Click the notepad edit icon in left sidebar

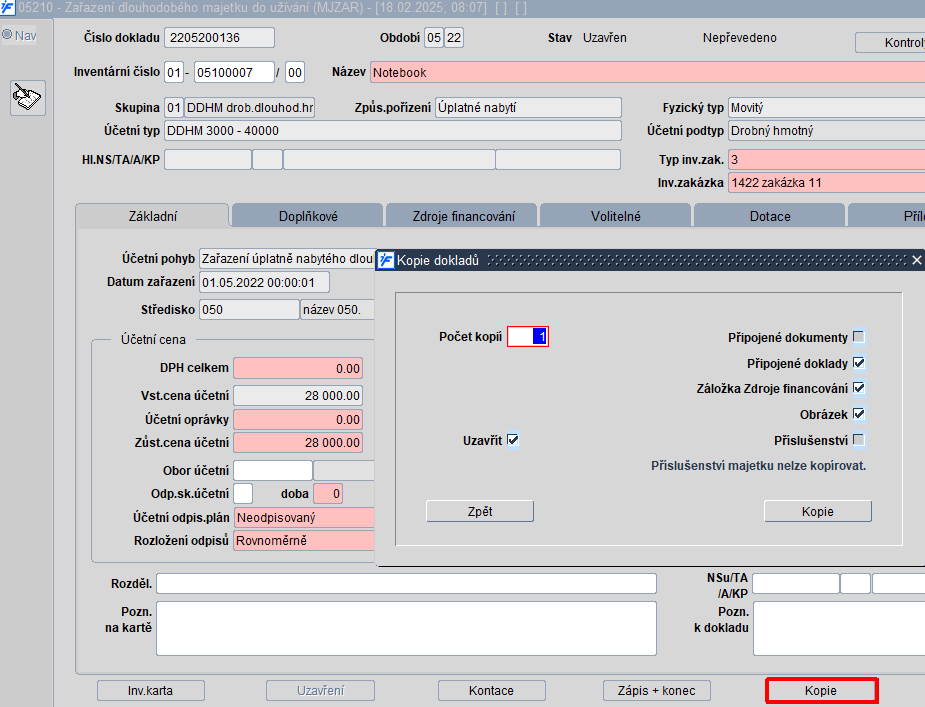(27, 98)
